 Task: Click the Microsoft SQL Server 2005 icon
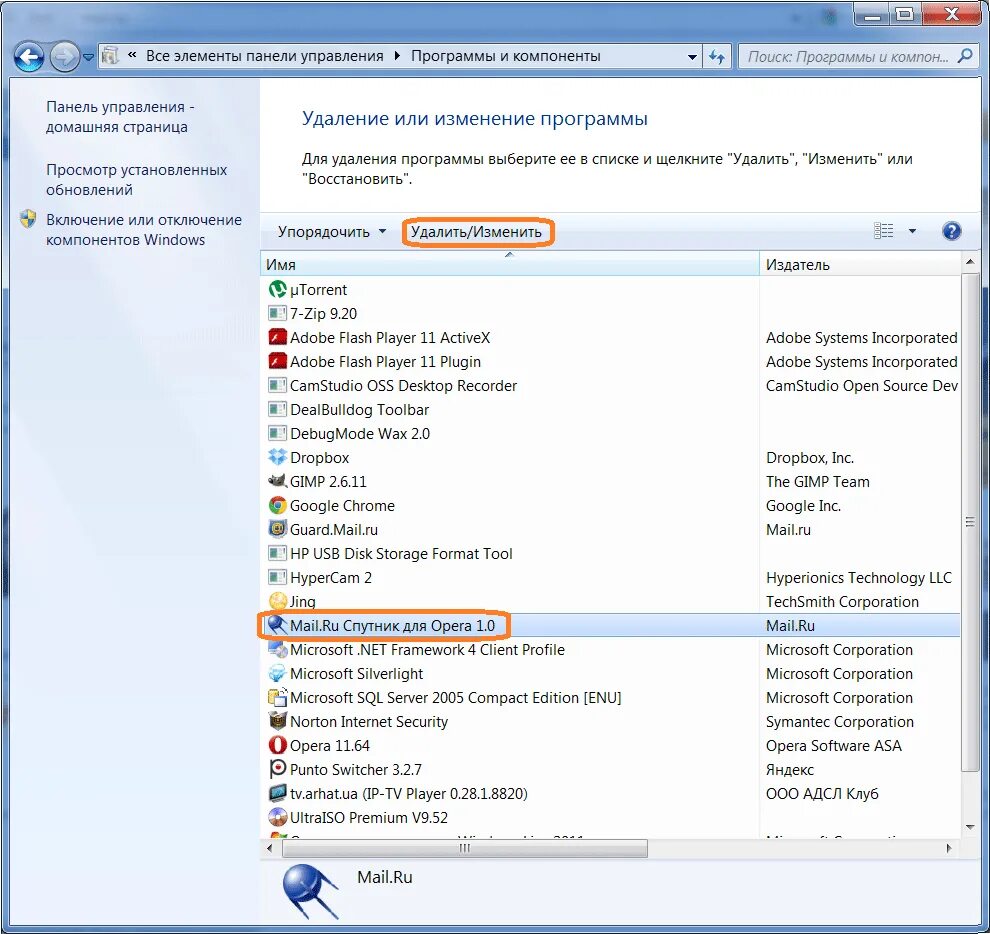point(277,697)
